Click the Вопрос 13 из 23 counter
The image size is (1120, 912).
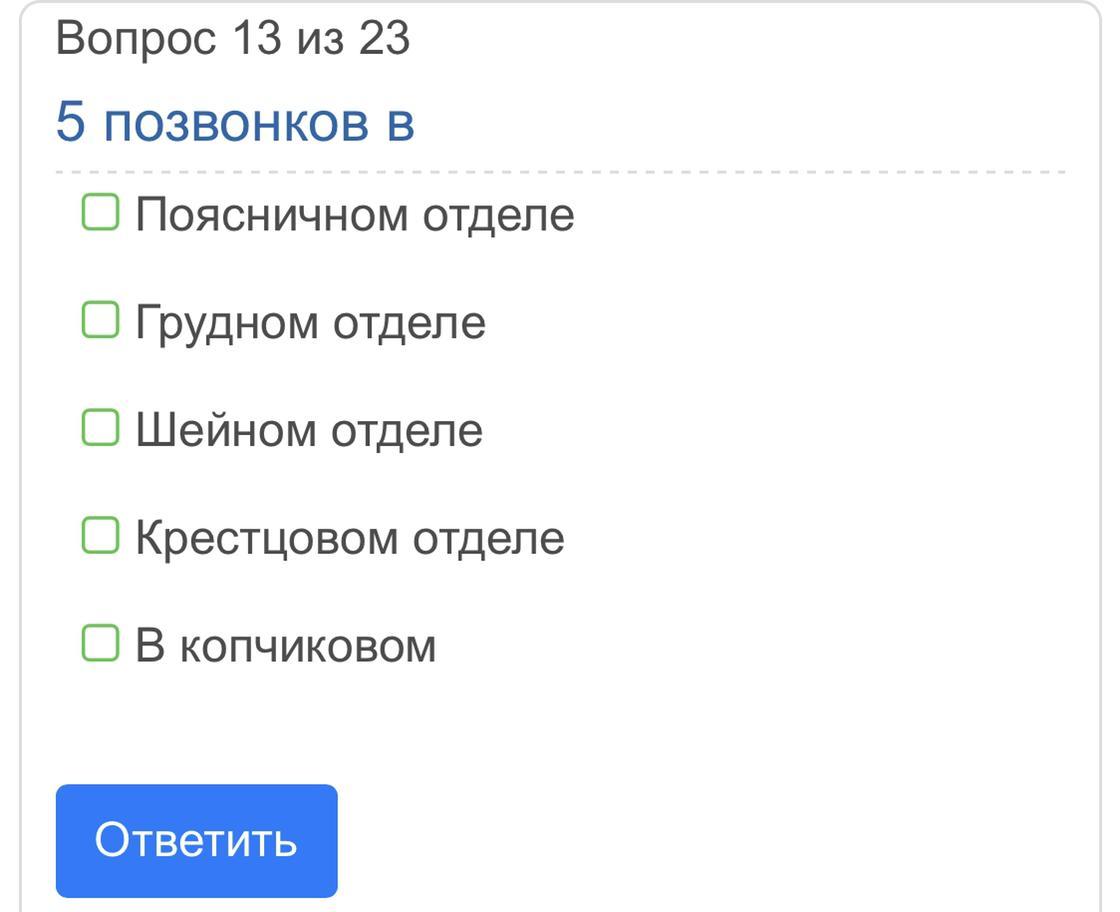[233, 38]
